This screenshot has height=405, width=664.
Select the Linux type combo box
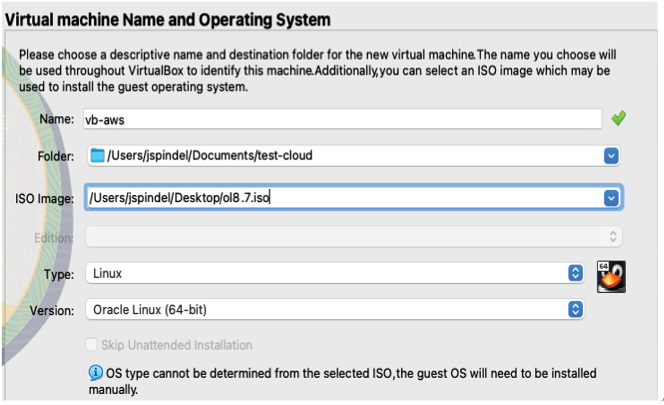click(x=335, y=273)
